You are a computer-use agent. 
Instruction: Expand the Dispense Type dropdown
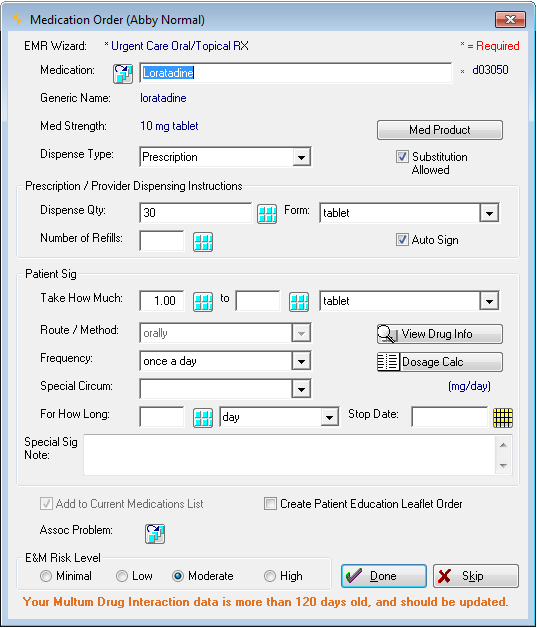click(302, 157)
